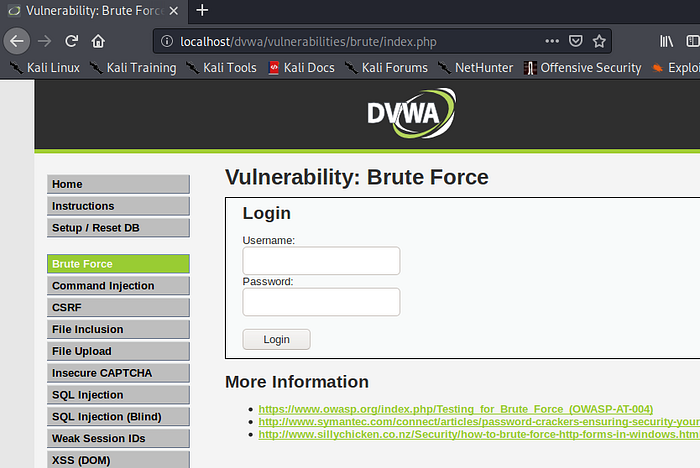Open Kali Linux bookmark
700x468 pixels.
[x=45, y=68]
